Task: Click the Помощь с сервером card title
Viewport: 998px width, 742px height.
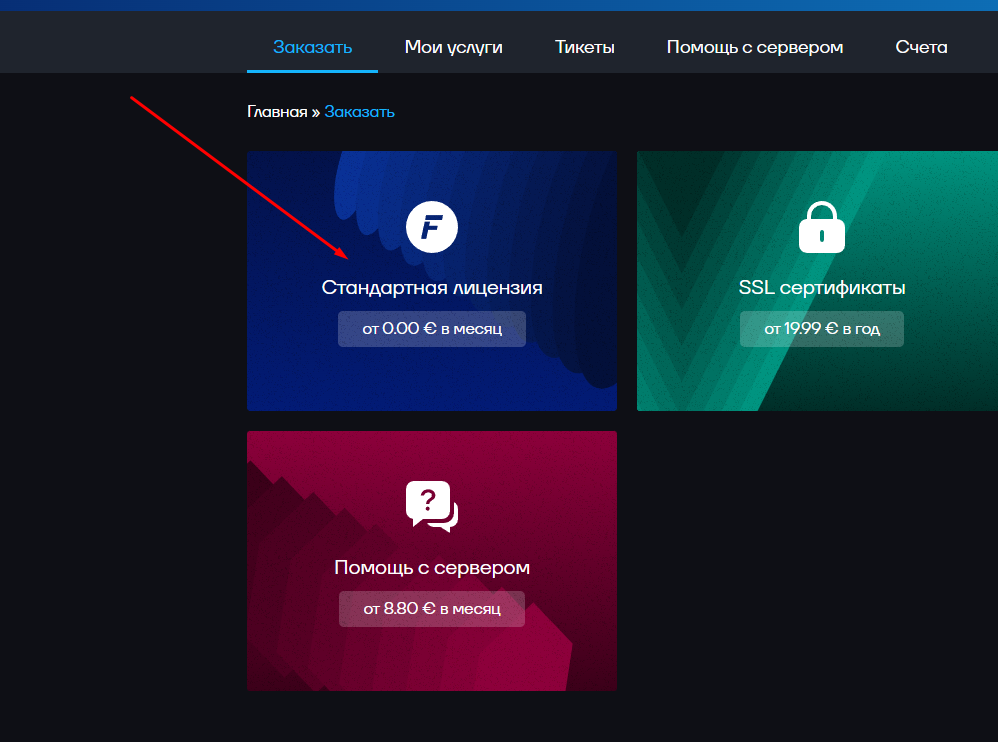Action: pyautogui.click(x=431, y=567)
